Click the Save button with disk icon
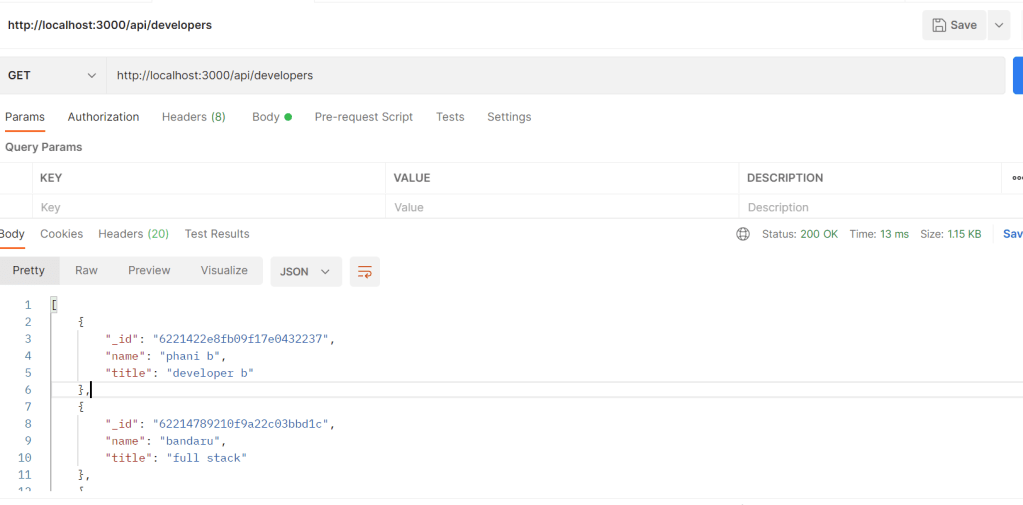The image size is (1023, 505). coord(954,25)
